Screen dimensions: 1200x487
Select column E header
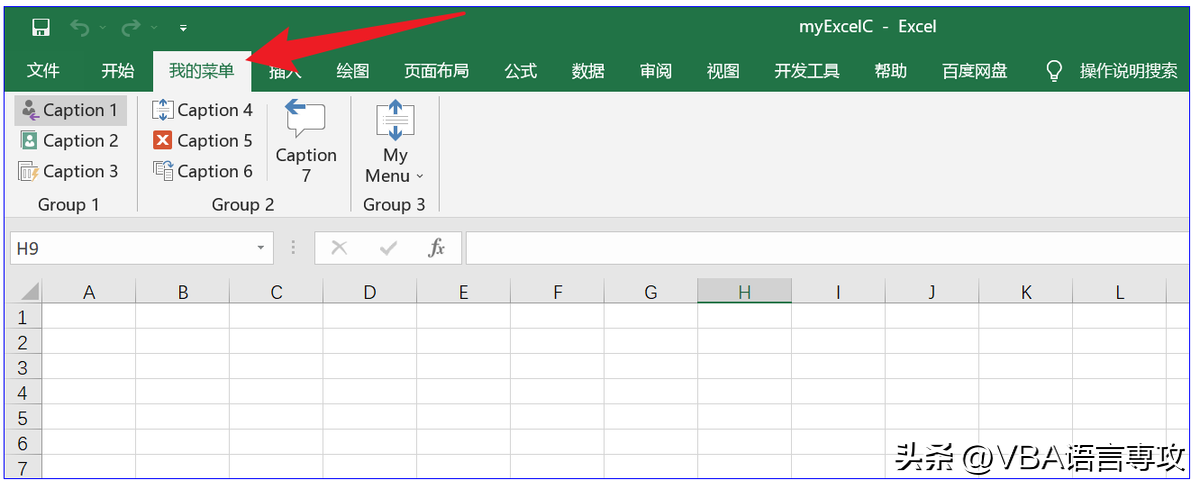464,292
